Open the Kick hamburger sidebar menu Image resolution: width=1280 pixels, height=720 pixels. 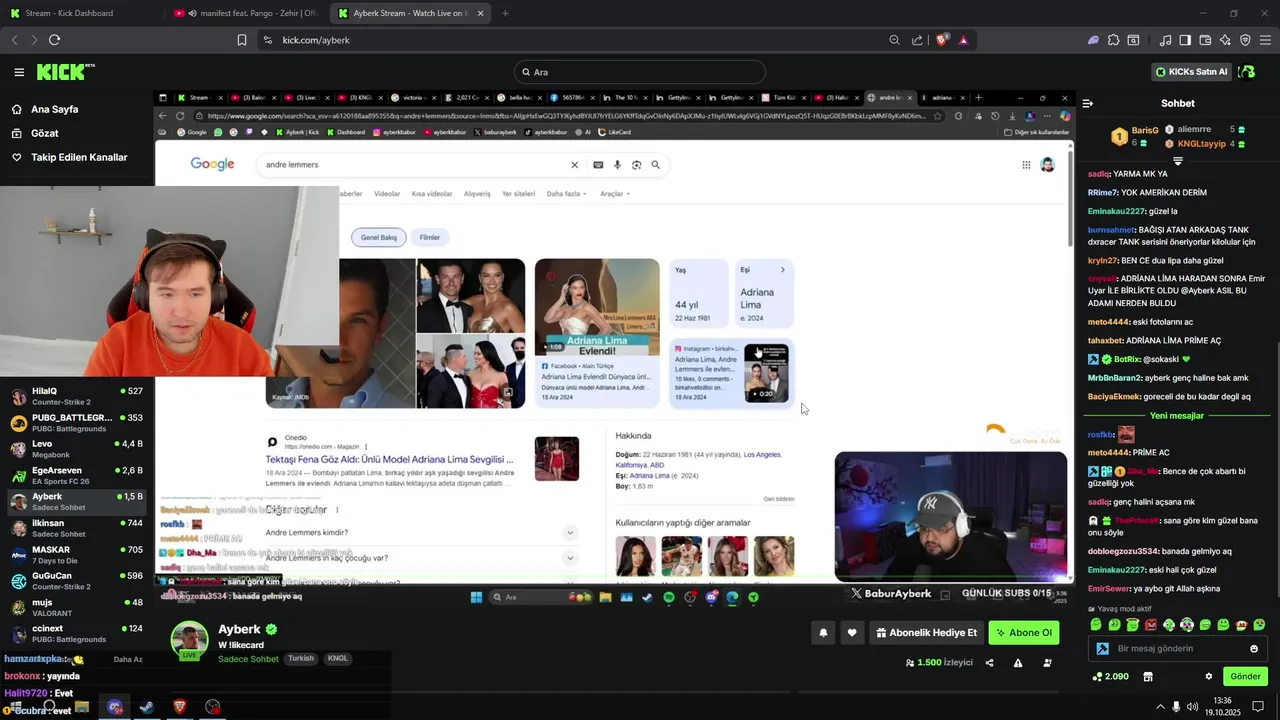tap(19, 72)
